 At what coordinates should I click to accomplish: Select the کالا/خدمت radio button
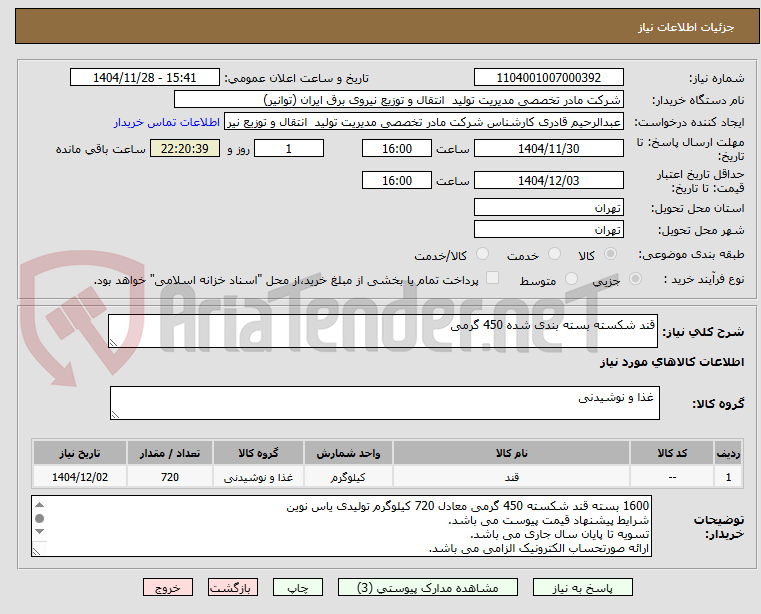(482, 254)
